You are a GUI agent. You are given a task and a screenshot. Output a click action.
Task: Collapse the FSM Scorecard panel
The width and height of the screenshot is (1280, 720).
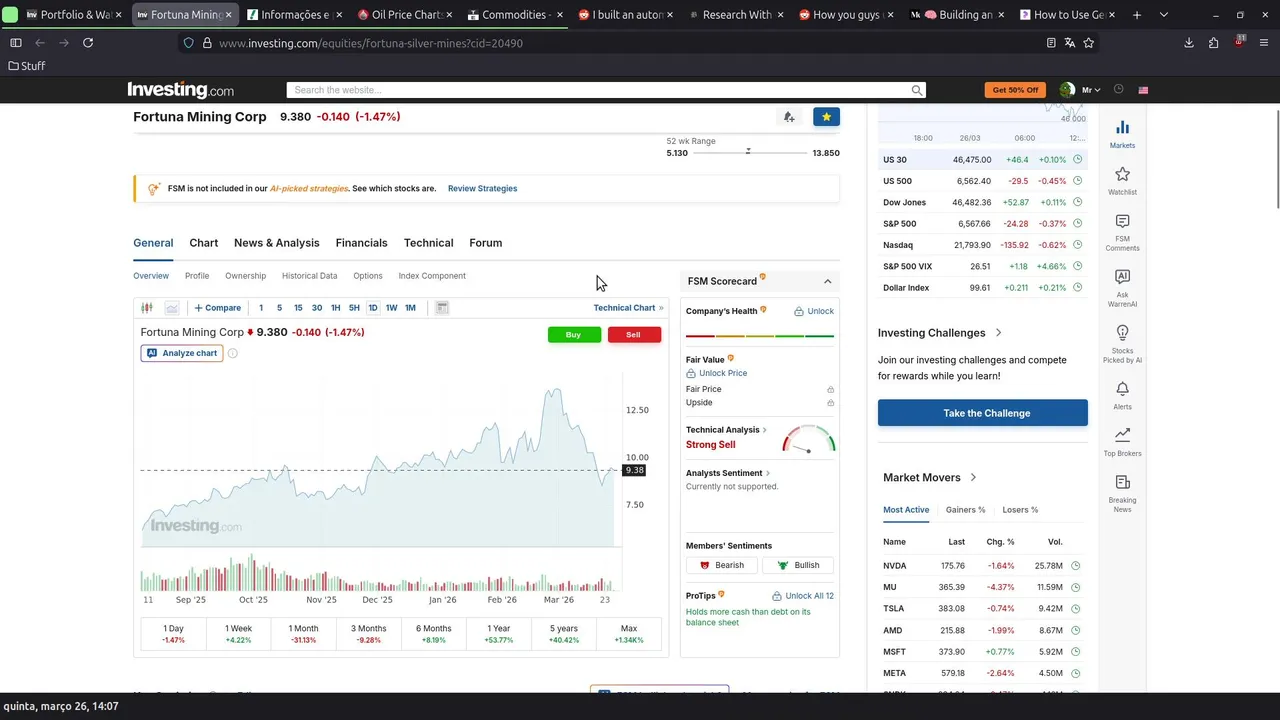click(827, 281)
